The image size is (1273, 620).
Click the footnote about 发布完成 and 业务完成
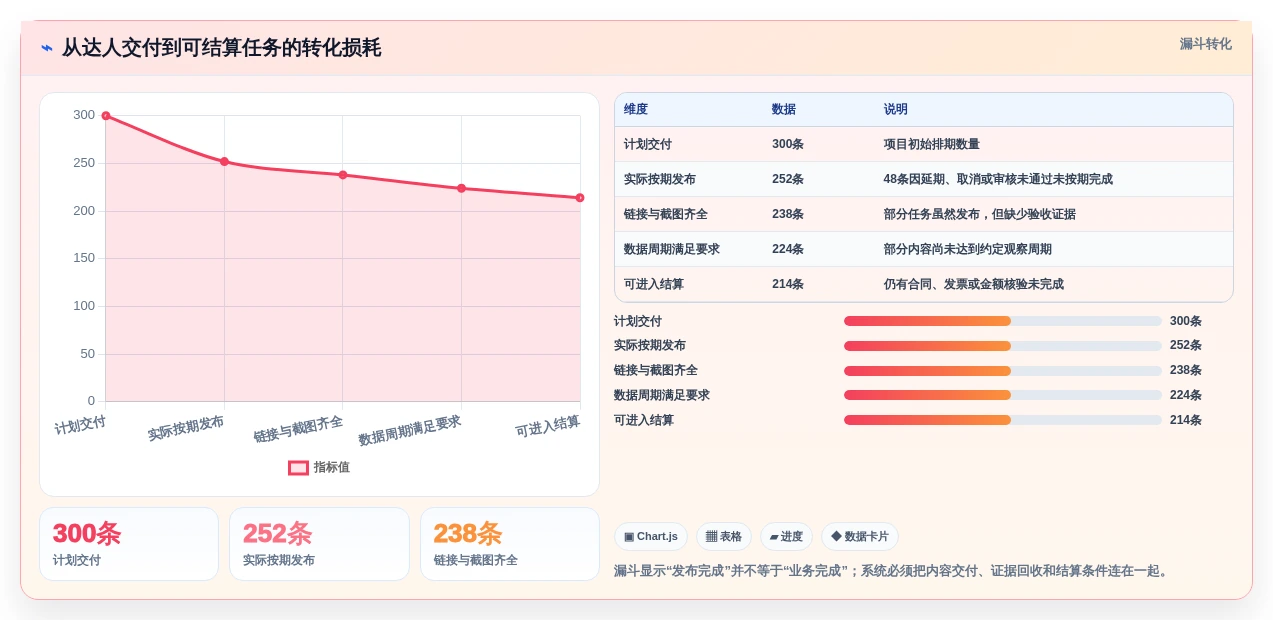(893, 571)
